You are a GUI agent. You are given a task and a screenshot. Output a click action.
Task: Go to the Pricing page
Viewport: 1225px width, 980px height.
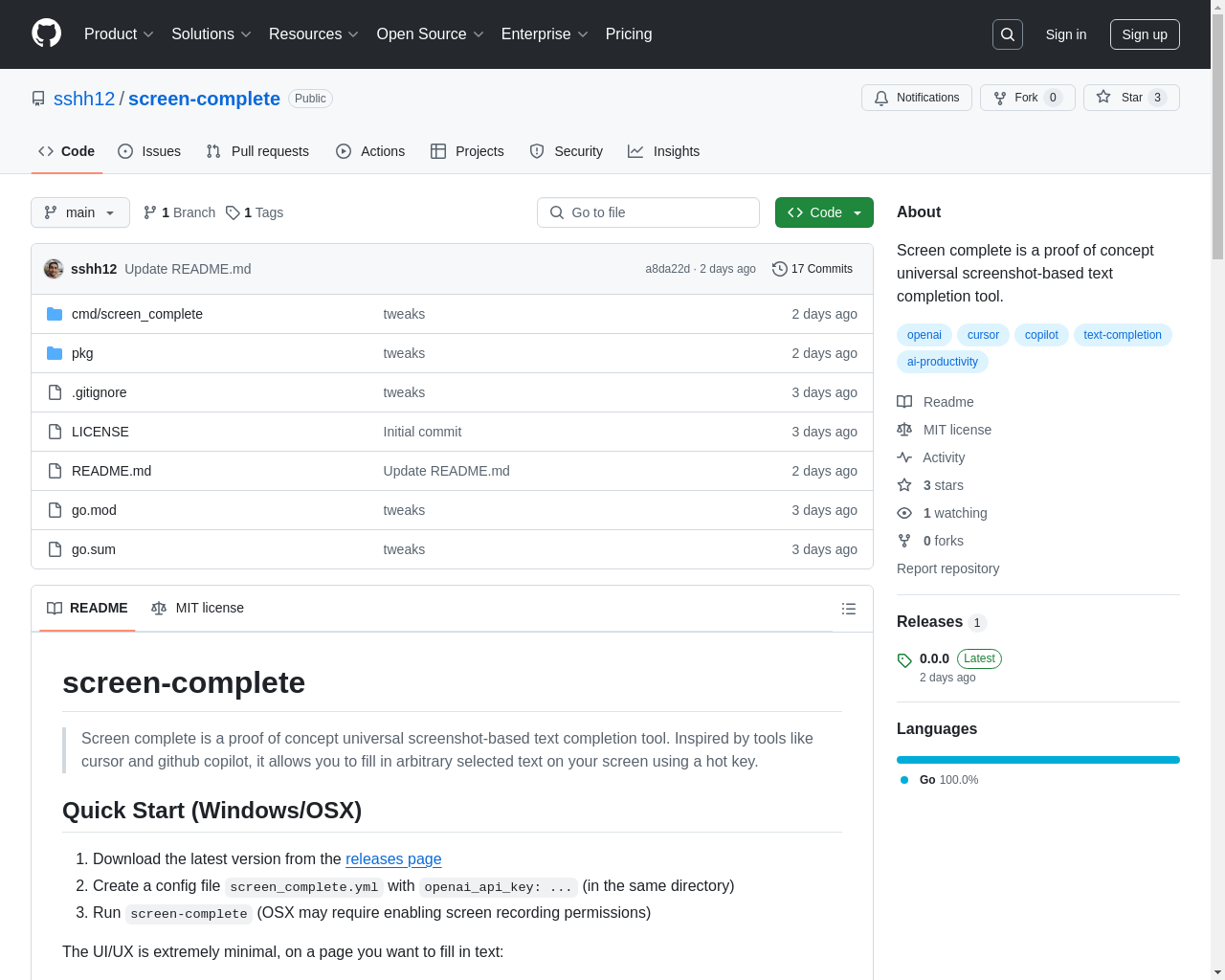pos(629,34)
